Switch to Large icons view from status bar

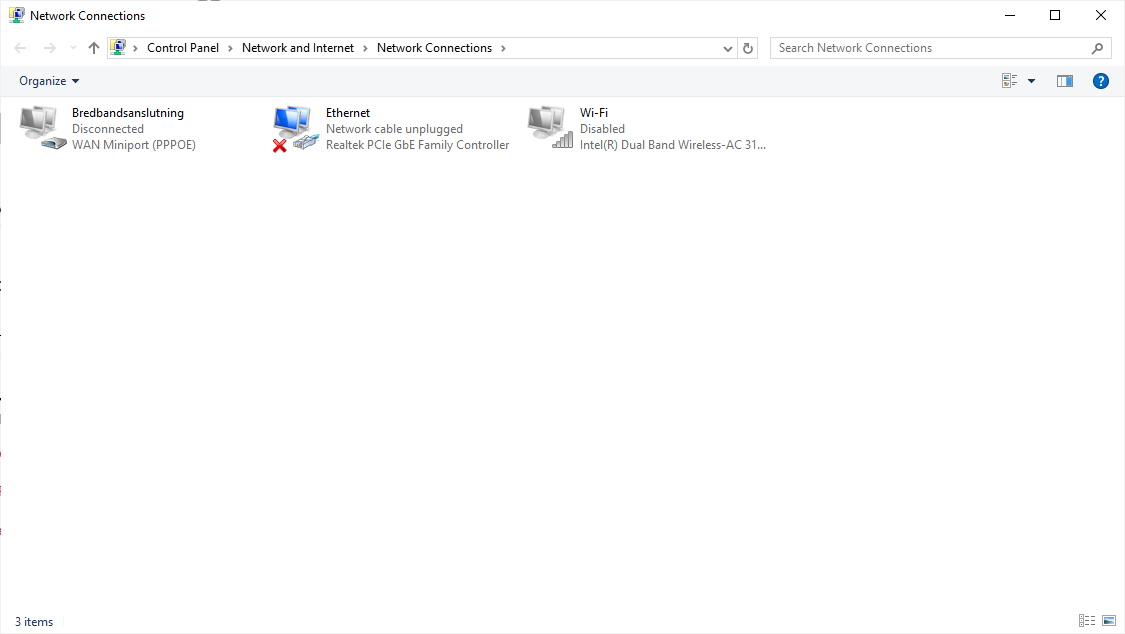coord(1109,621)
